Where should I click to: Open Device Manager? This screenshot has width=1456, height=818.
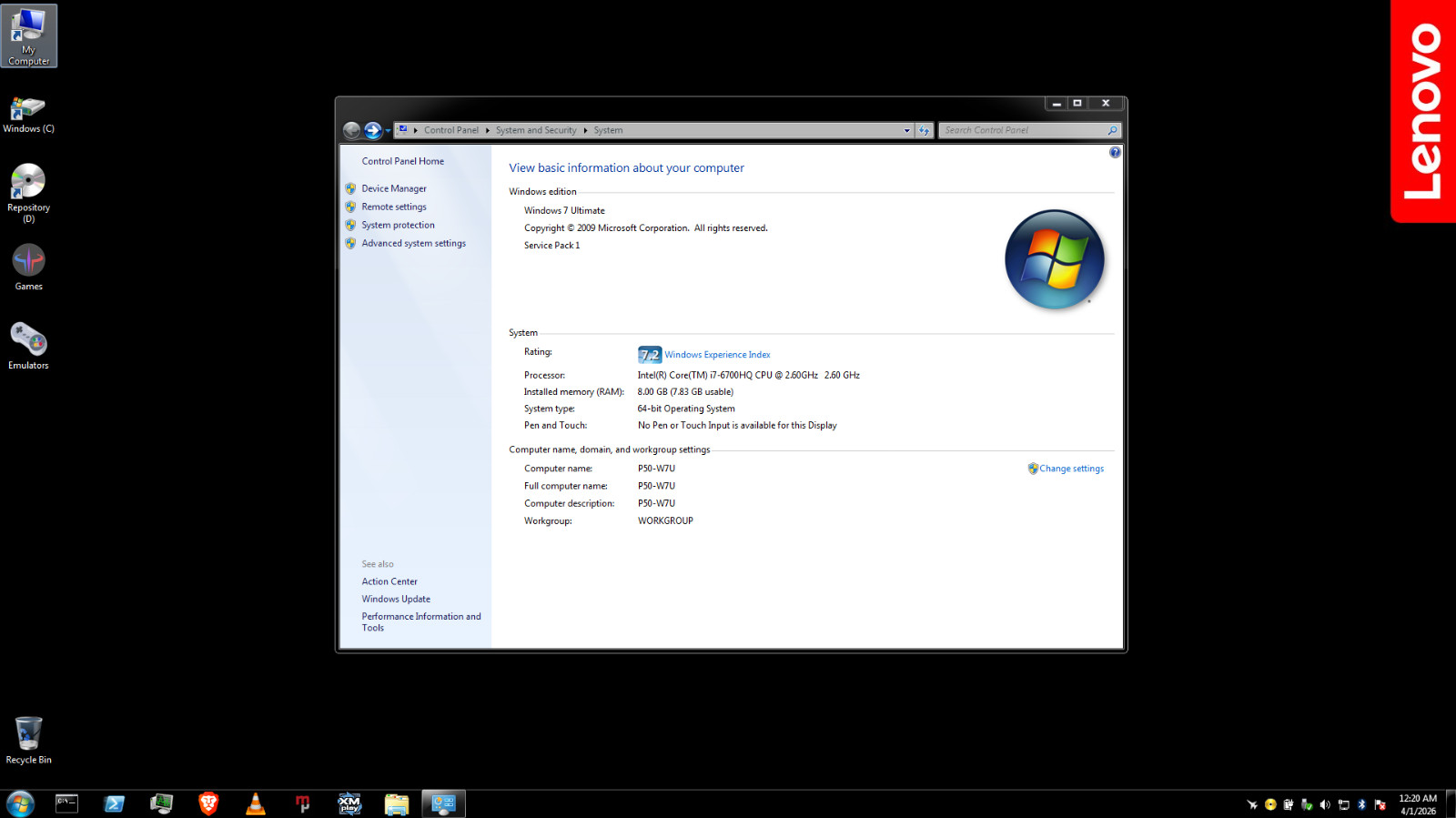click(x=394, y=188)
